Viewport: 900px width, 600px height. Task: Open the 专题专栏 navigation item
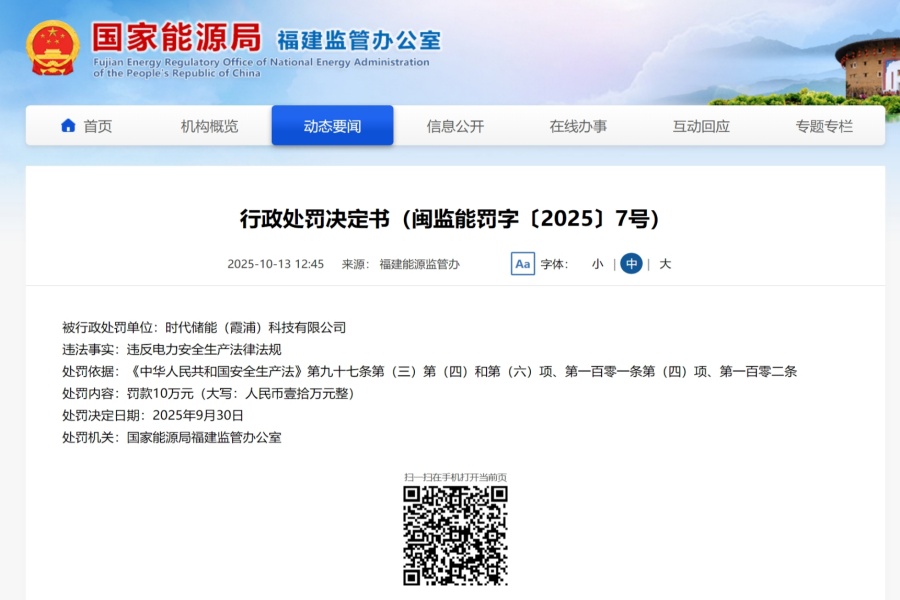click(x=824, y=126)
